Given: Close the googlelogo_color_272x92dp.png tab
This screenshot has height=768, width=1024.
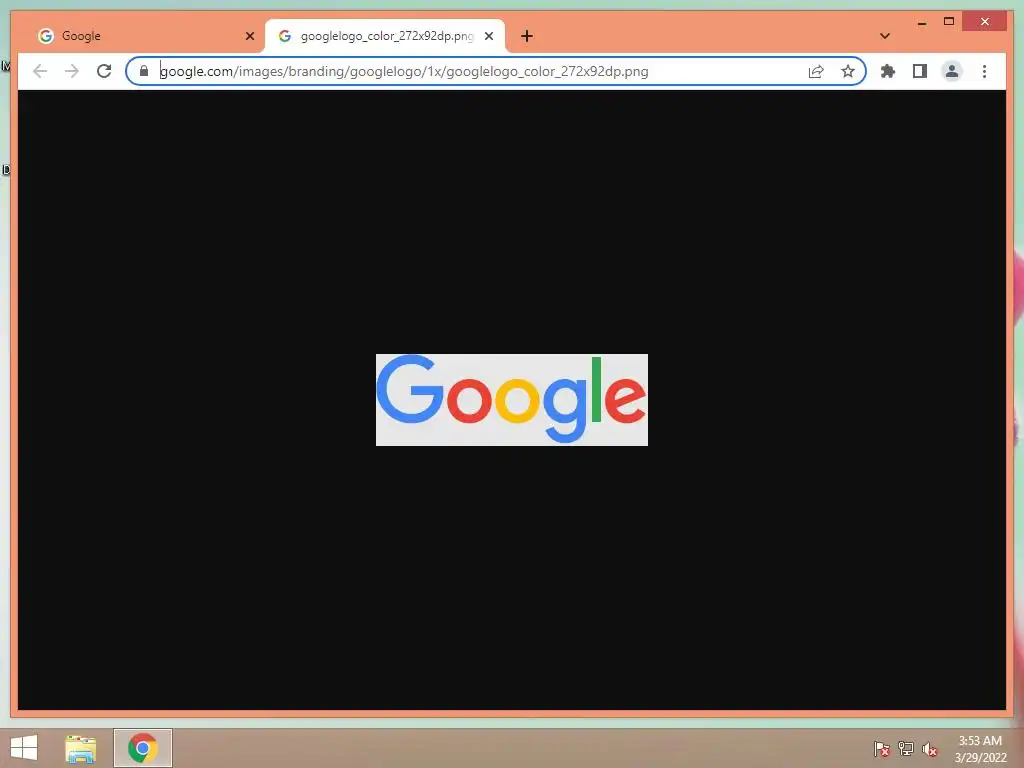Looking at the screenshot, I should 488,36.
